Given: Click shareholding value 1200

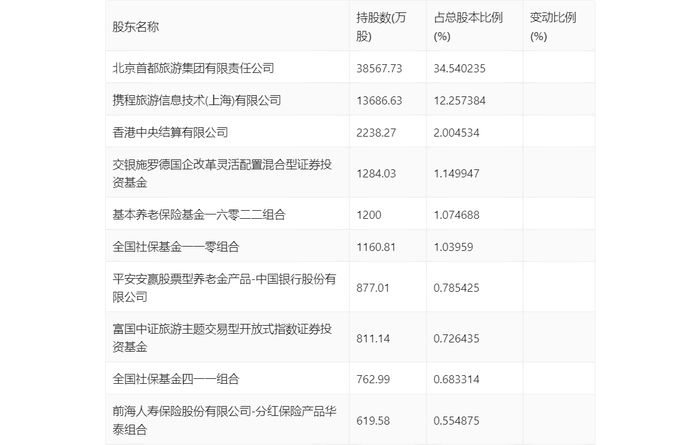Looking at the screenshot, I should pos(369,215).
